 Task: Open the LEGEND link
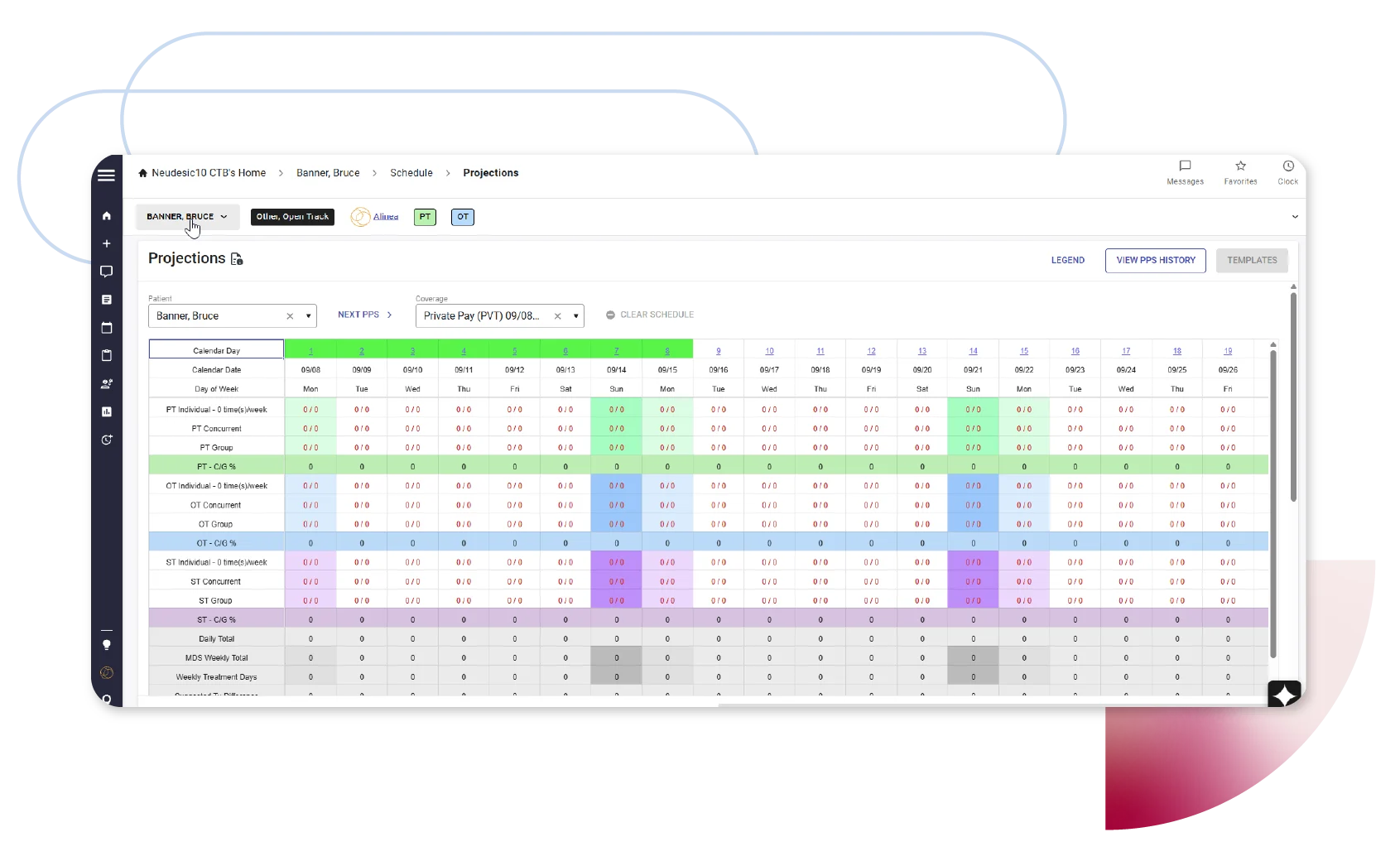click(1067, 260)
